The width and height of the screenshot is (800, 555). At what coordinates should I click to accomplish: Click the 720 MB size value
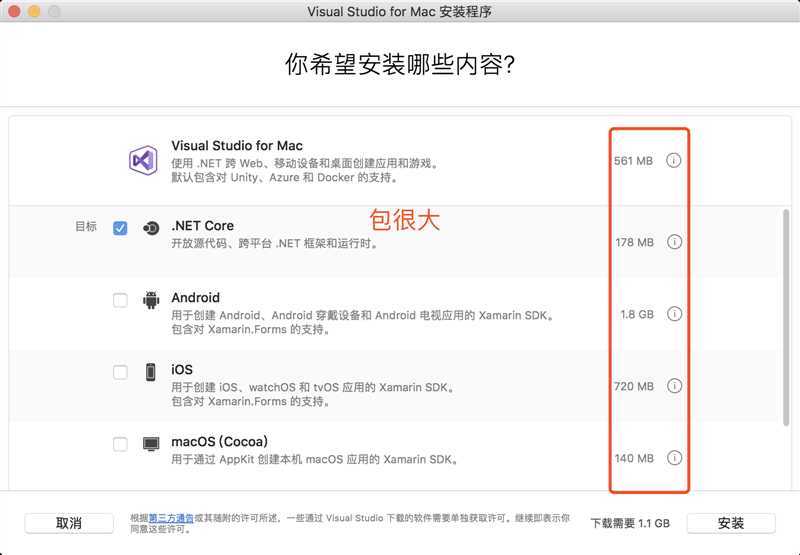point(634,386)
